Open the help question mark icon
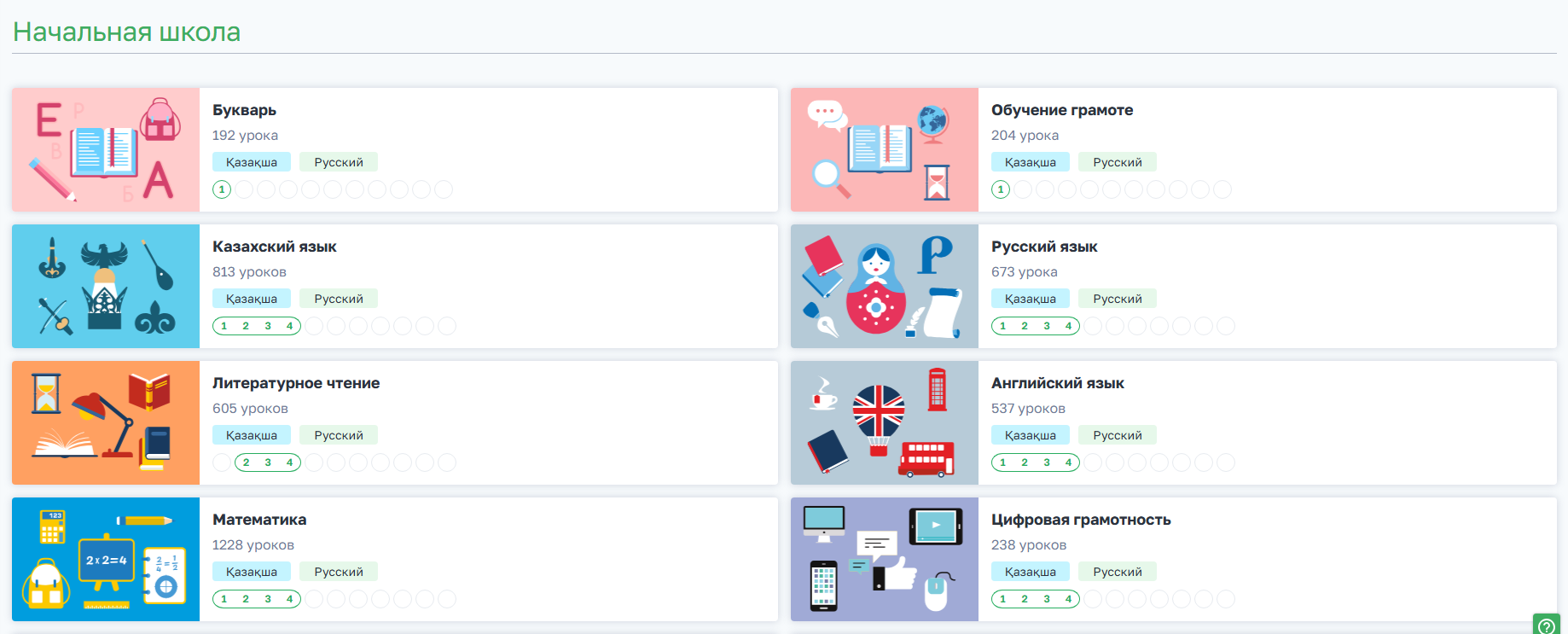The height and width of the screenshot is (634, 1568). click(x=1546, y=625)
